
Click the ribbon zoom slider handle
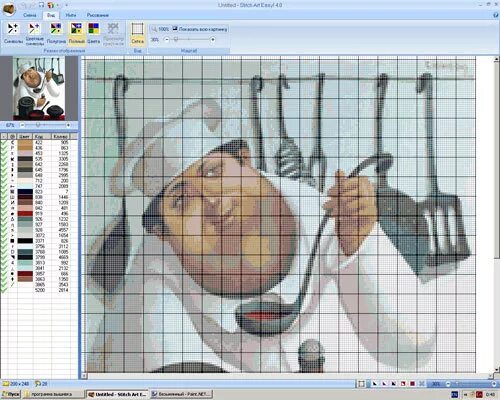pos(176,40)
